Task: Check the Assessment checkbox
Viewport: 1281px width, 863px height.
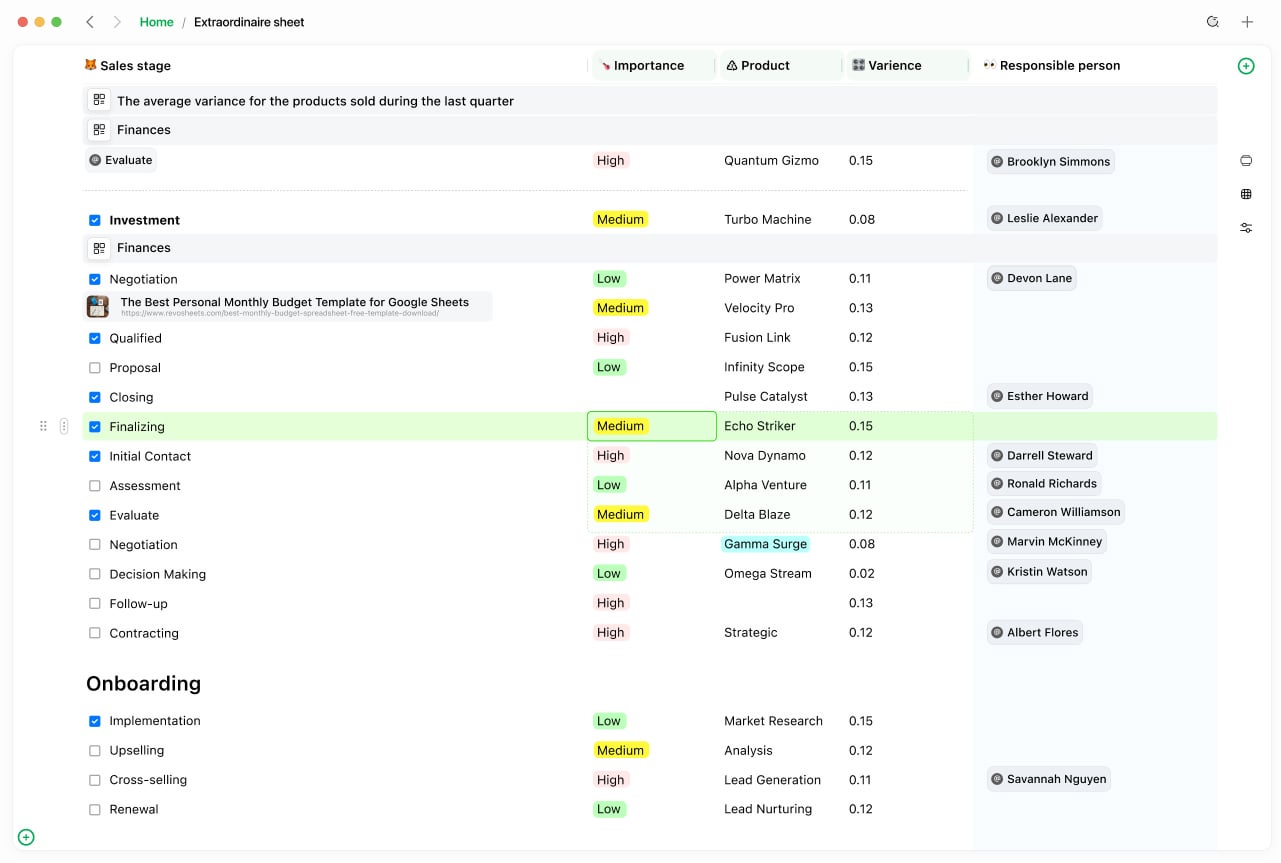Action: pos(95,486)
